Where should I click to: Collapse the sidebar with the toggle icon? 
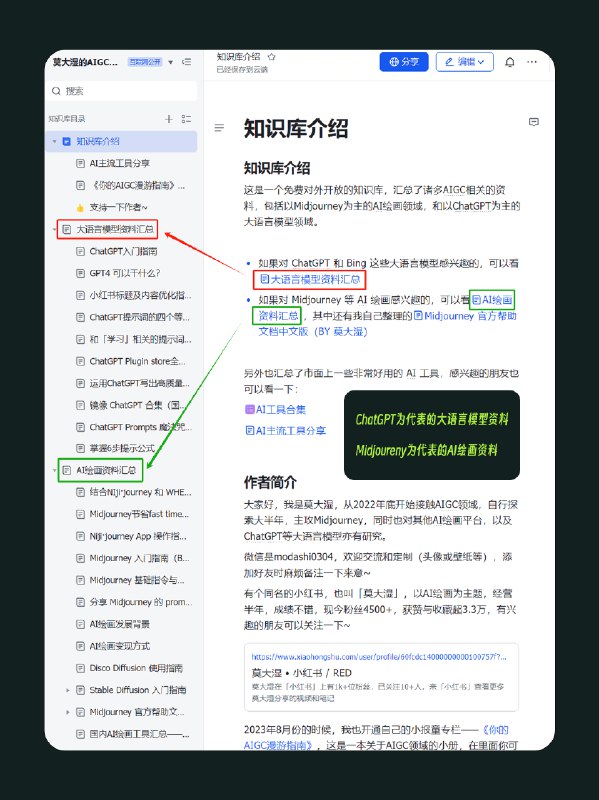[x=187, y=62]
